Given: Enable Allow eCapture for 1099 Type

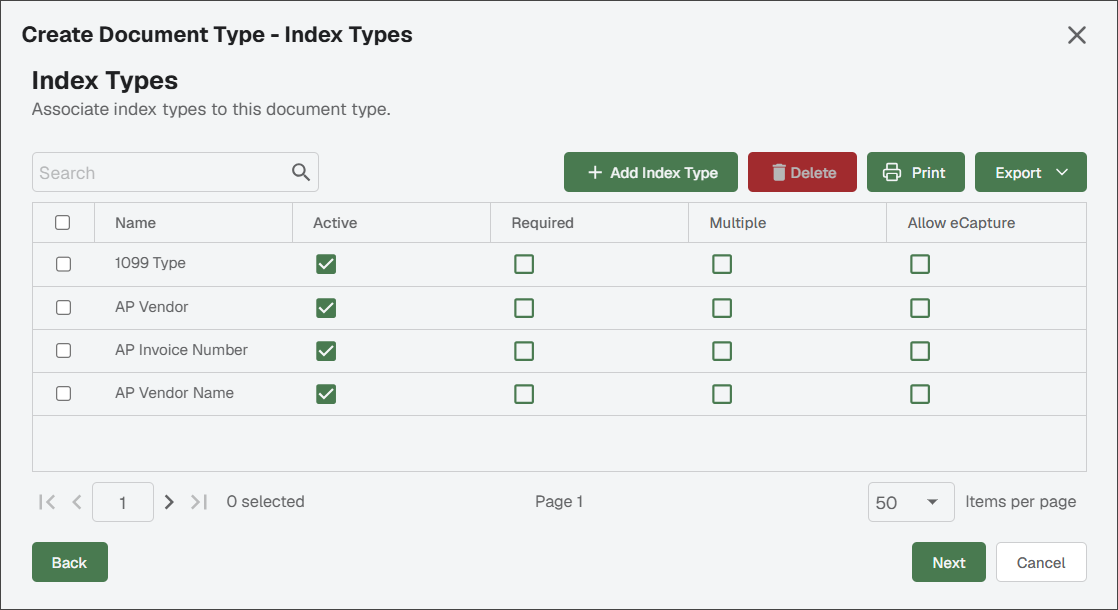Looking at the screenshot, I should [920, 264].
